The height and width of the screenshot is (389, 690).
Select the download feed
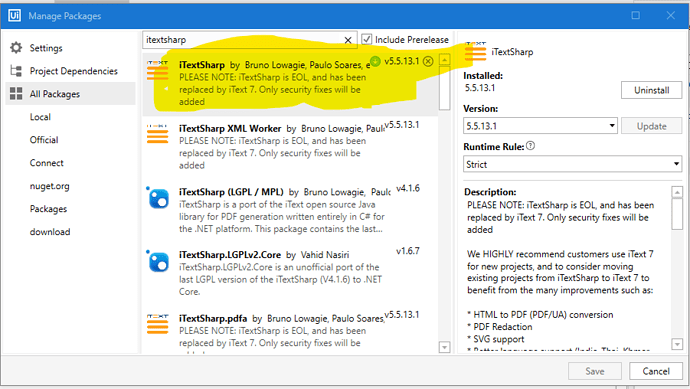pos(50,232)
